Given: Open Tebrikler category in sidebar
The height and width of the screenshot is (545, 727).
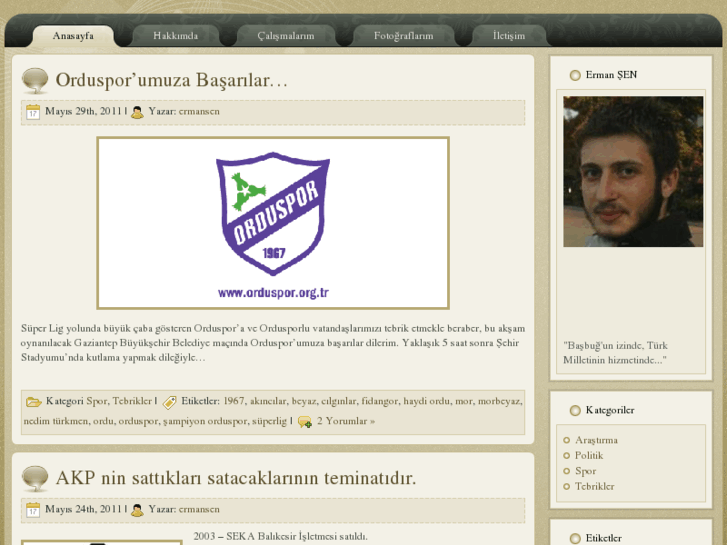Looking at the screenshot, I should [594, 487].
